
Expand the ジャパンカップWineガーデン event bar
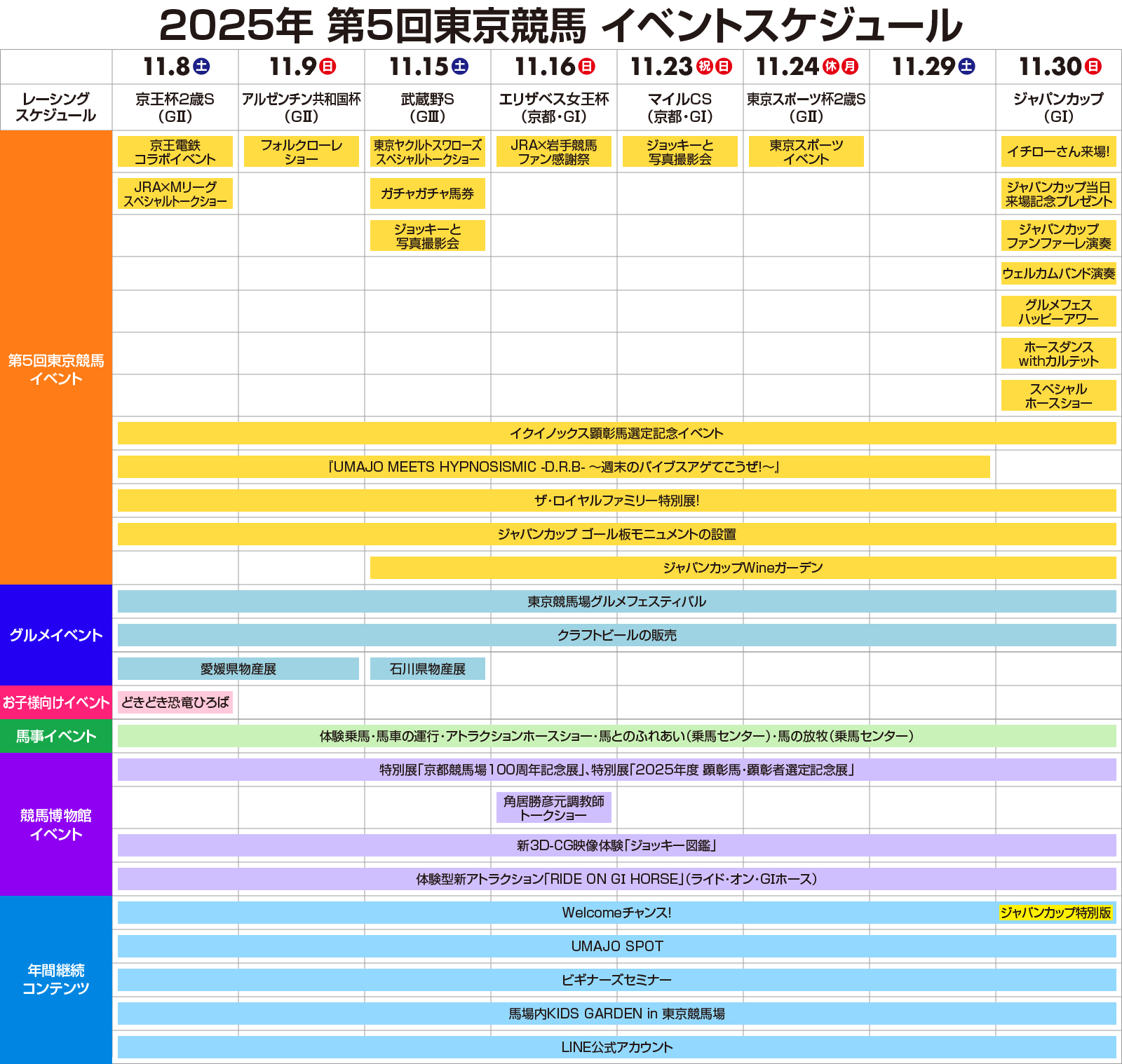[743, 568]
